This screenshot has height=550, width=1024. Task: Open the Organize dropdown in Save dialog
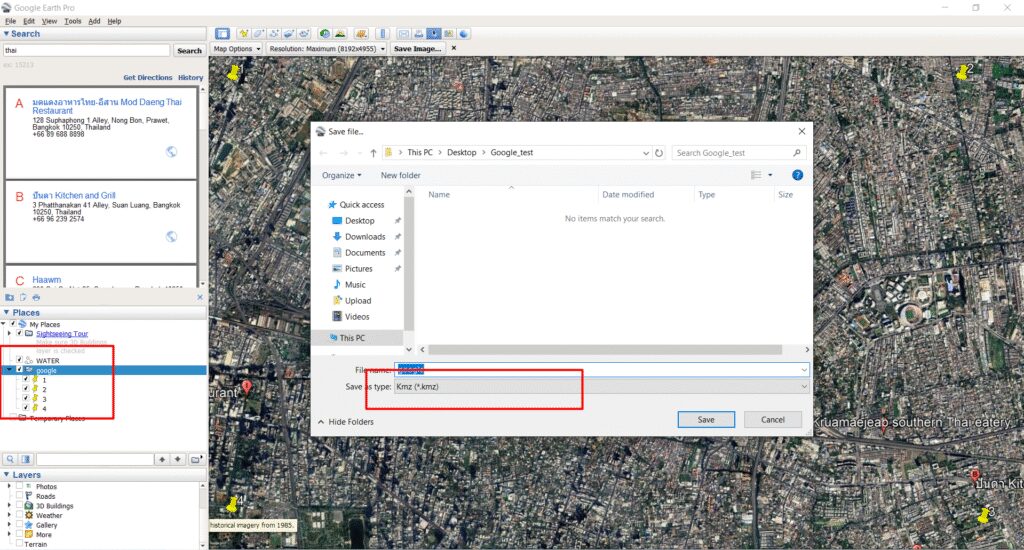341,175
